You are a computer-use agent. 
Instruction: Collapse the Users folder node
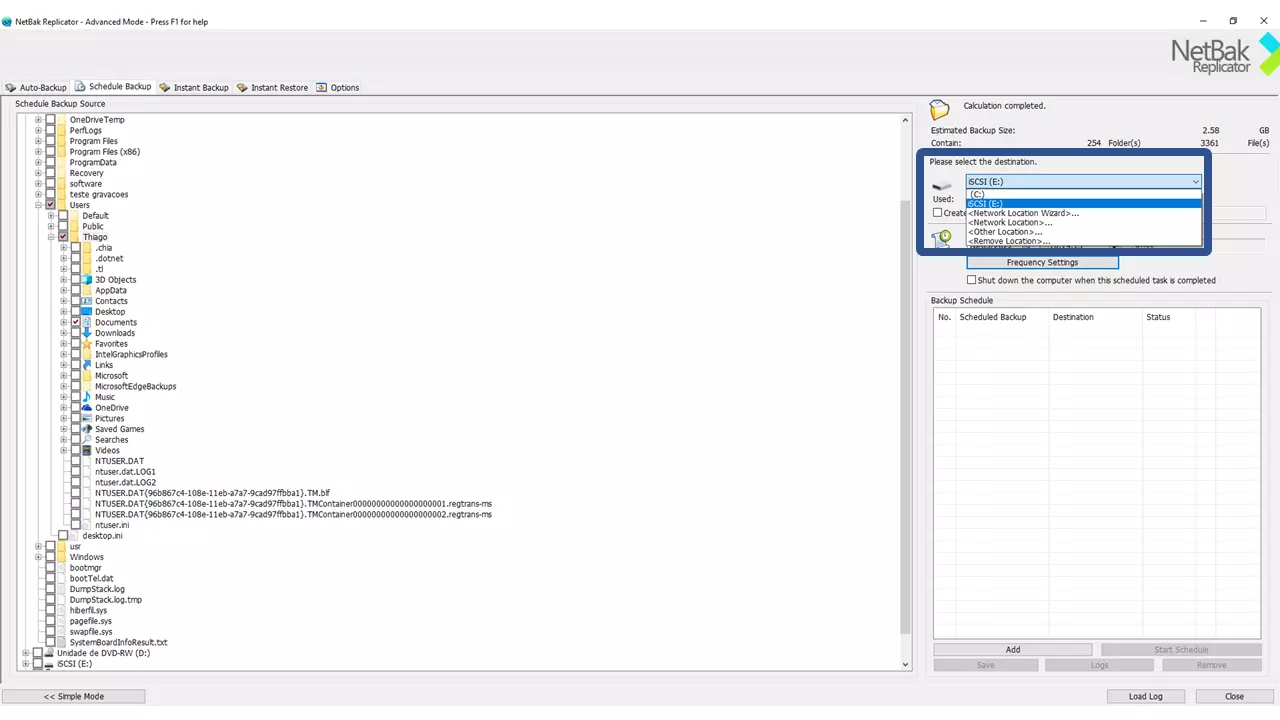tap(39, 205)
